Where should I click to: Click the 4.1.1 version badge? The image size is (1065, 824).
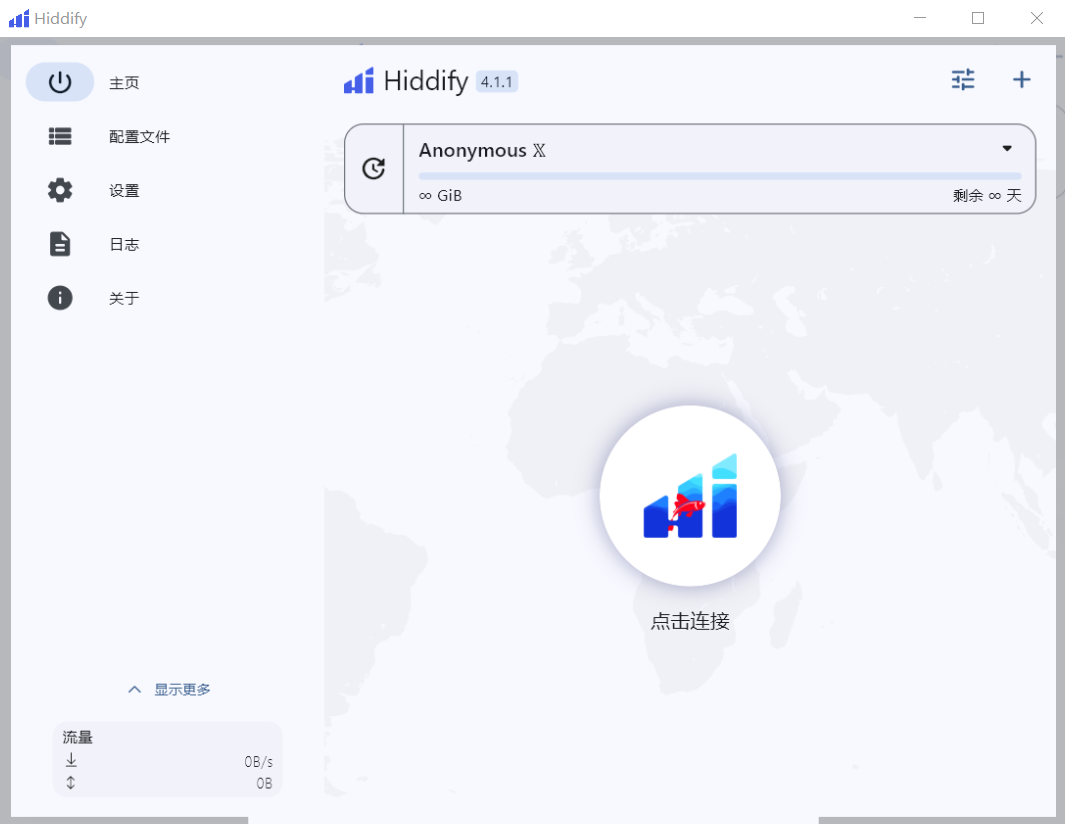click(x=497, y=82)
